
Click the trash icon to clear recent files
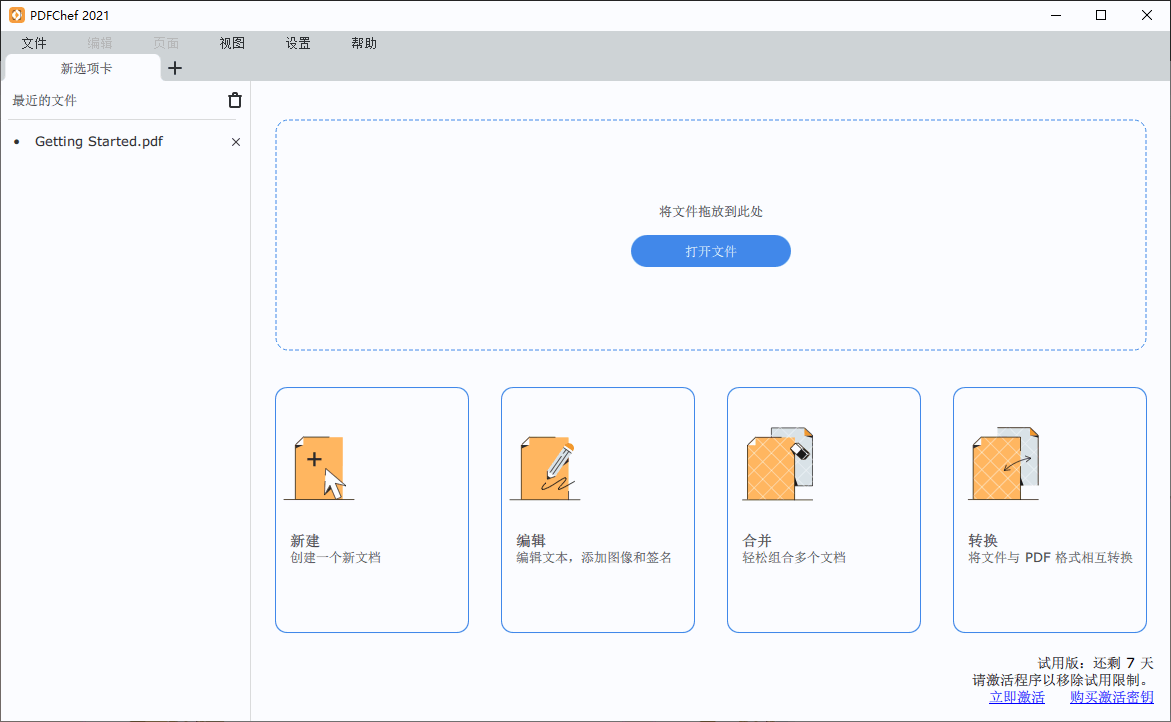click(x=234, y=100)
